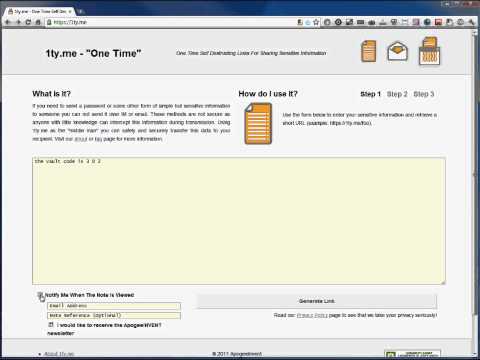This screenshot has width=480, height=360.
Task: Bookmark this page with the star icon
Action: click(x=316, y=22)
